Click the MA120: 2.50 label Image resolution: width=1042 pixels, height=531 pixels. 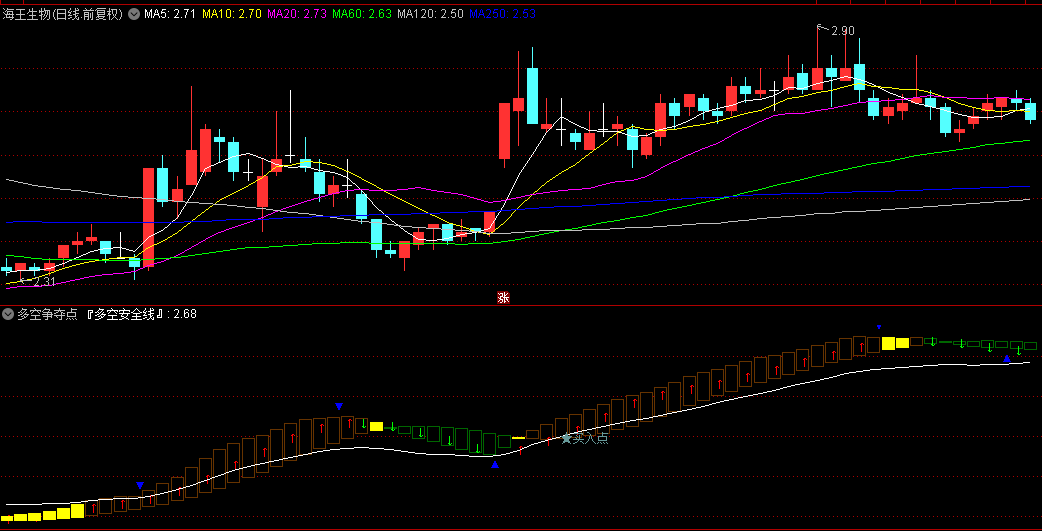(x=430, y=14)
